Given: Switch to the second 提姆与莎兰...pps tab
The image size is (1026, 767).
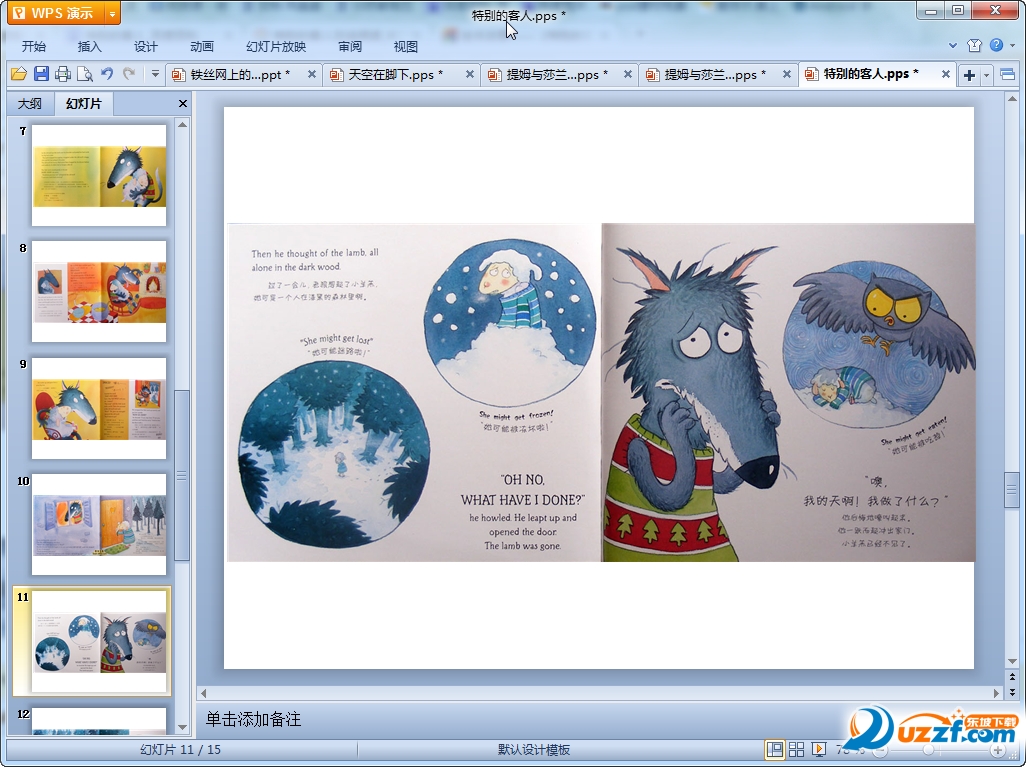Looking at the screenshot, I should pyautogui.click(x=715, y=75).
